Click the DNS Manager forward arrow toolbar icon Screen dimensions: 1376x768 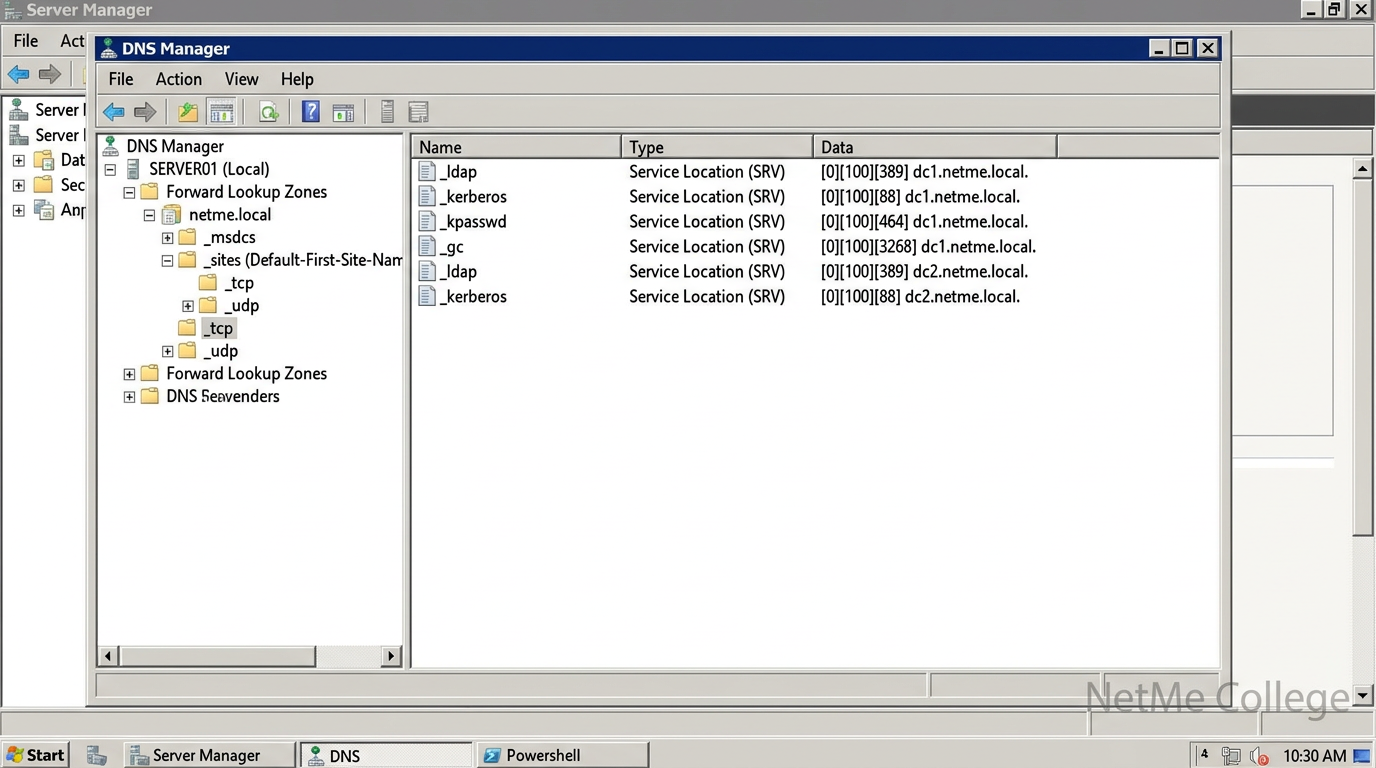tap(145, 112)
